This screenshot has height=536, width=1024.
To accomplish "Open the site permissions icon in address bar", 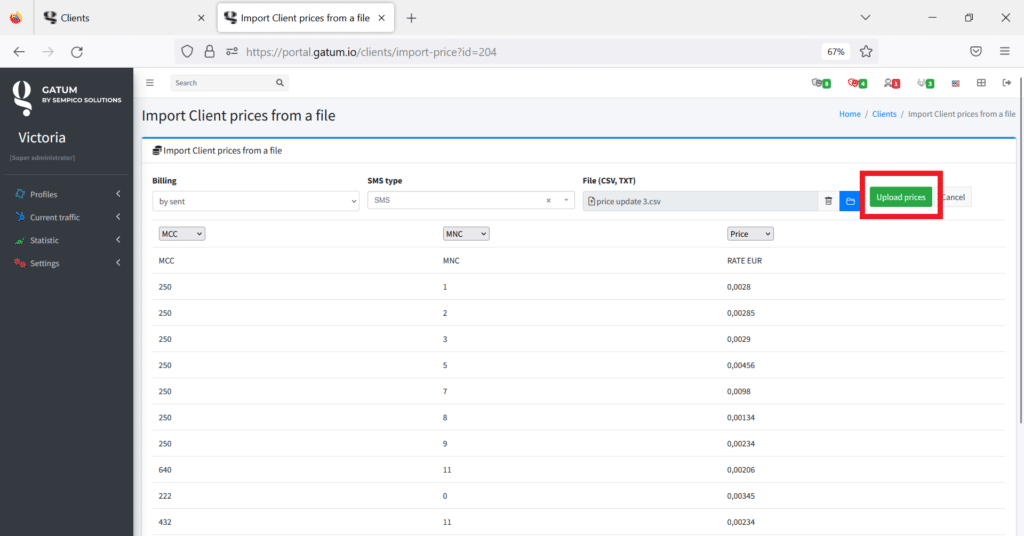I will [232, 52].
